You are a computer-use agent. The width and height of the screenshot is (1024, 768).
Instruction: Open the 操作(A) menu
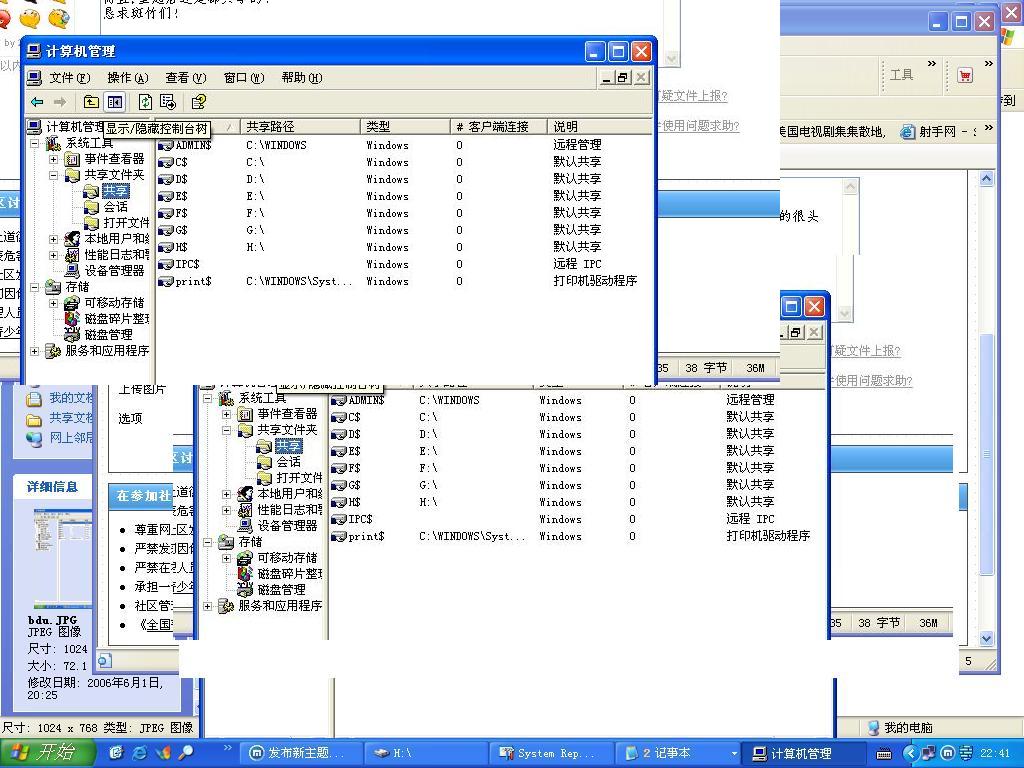coord(127,78)
